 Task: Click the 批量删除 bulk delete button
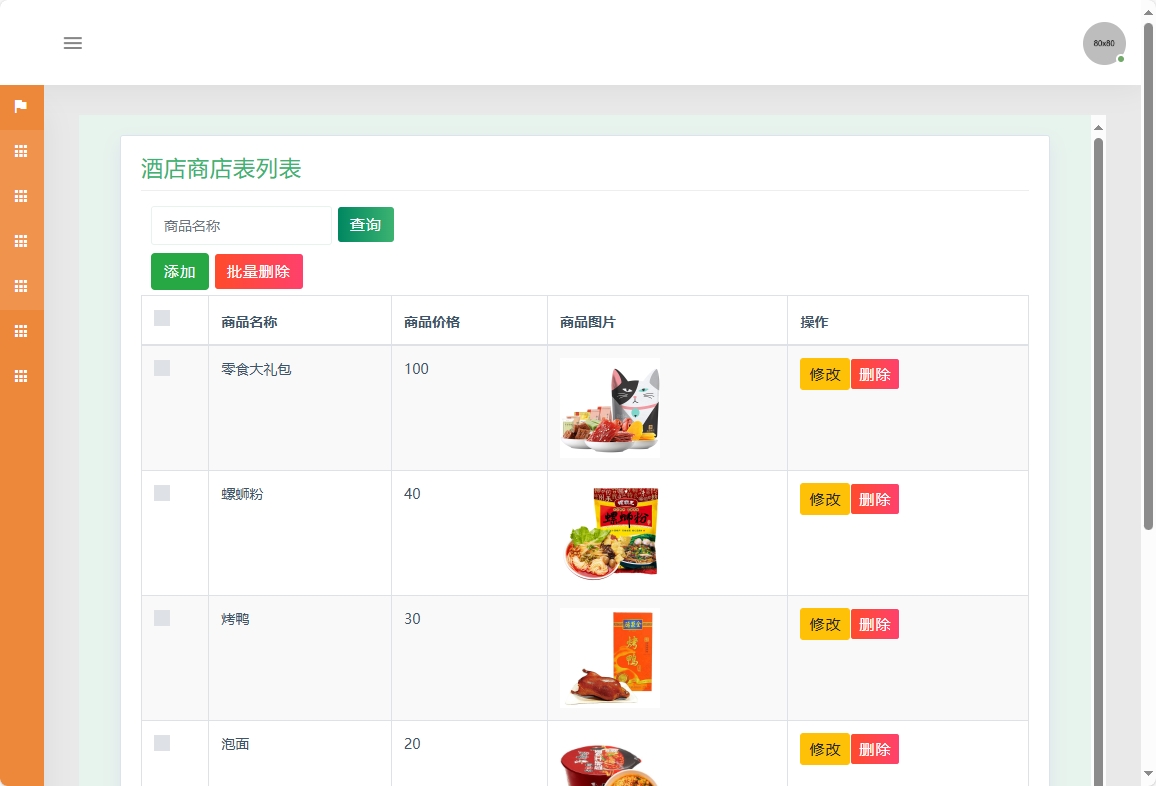(x=258, y=271)
